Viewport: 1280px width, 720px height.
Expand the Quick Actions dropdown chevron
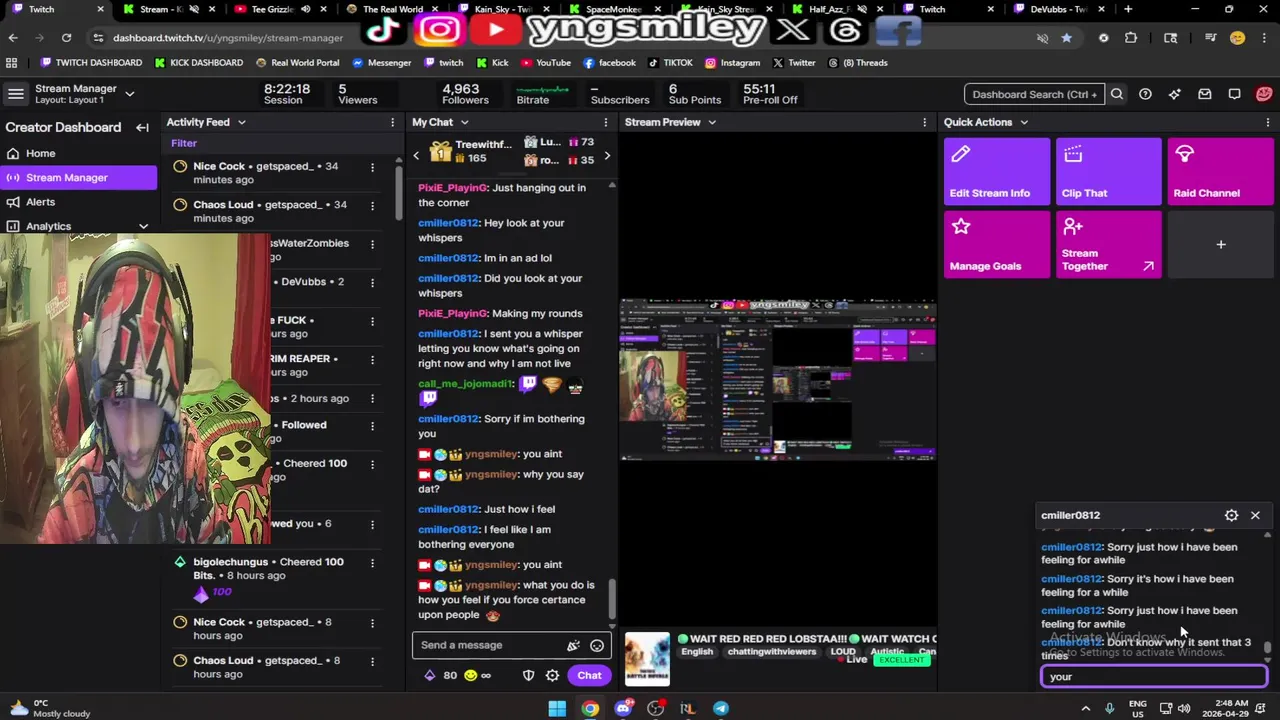[x=1023, y=122]
